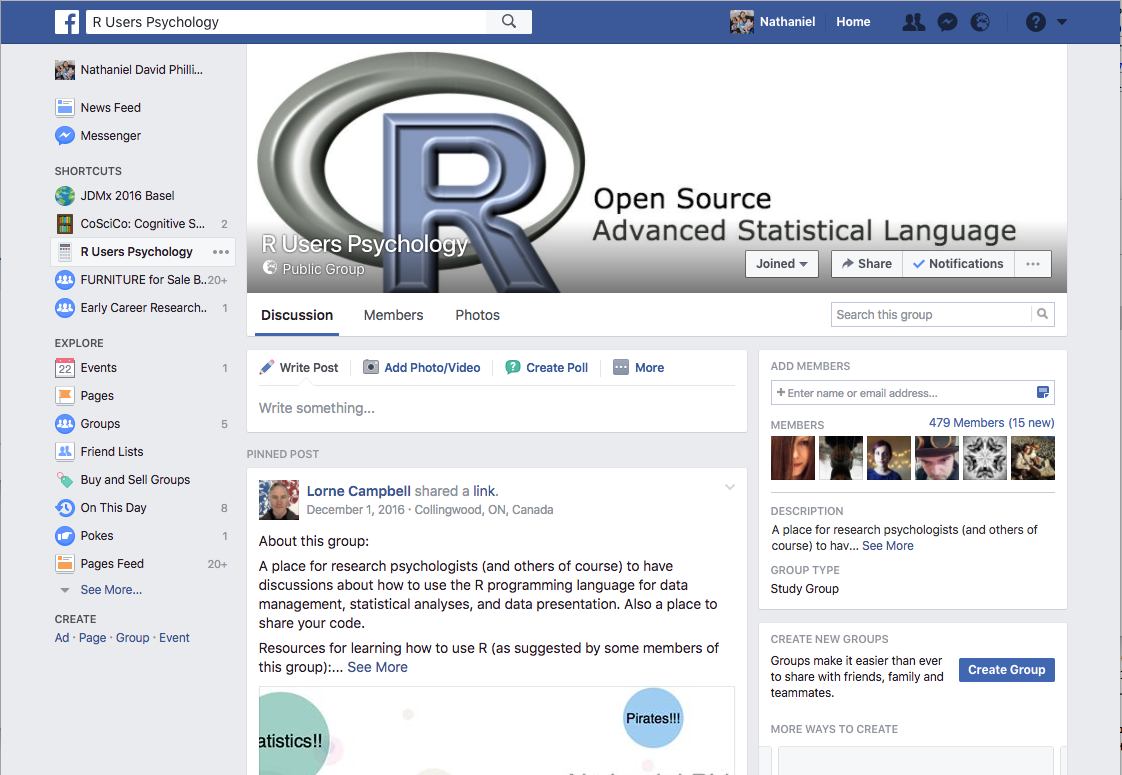Open the Pages Feed icon

pos(65,564)
